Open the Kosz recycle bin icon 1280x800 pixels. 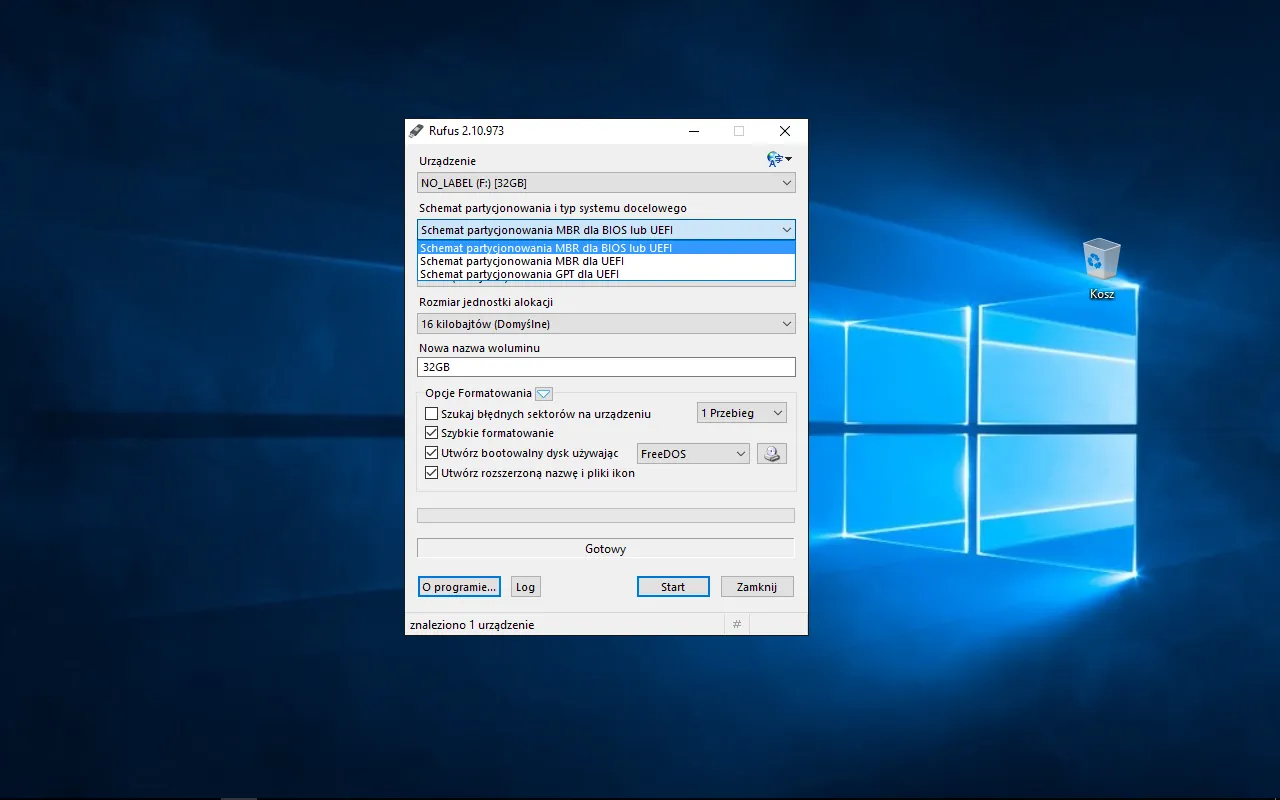1101,262
